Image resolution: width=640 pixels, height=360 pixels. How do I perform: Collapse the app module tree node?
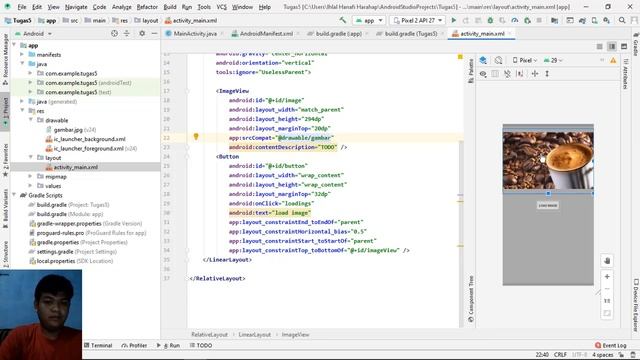coord(14,45)
